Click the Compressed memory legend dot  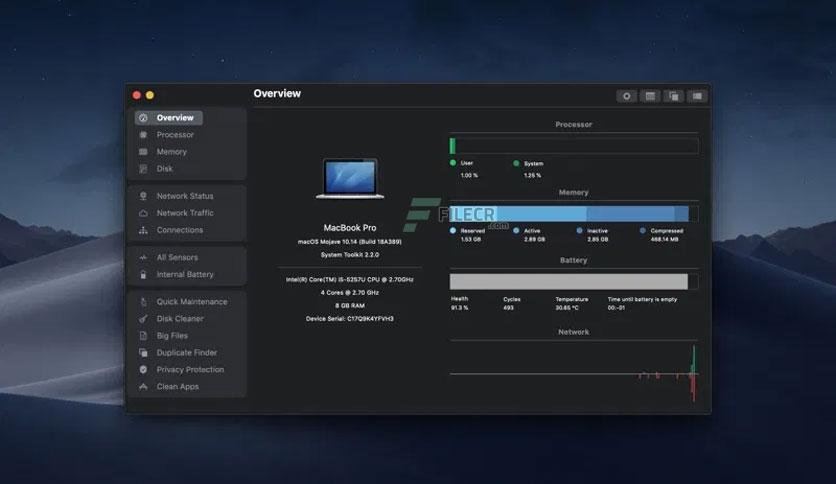[642, 231]
